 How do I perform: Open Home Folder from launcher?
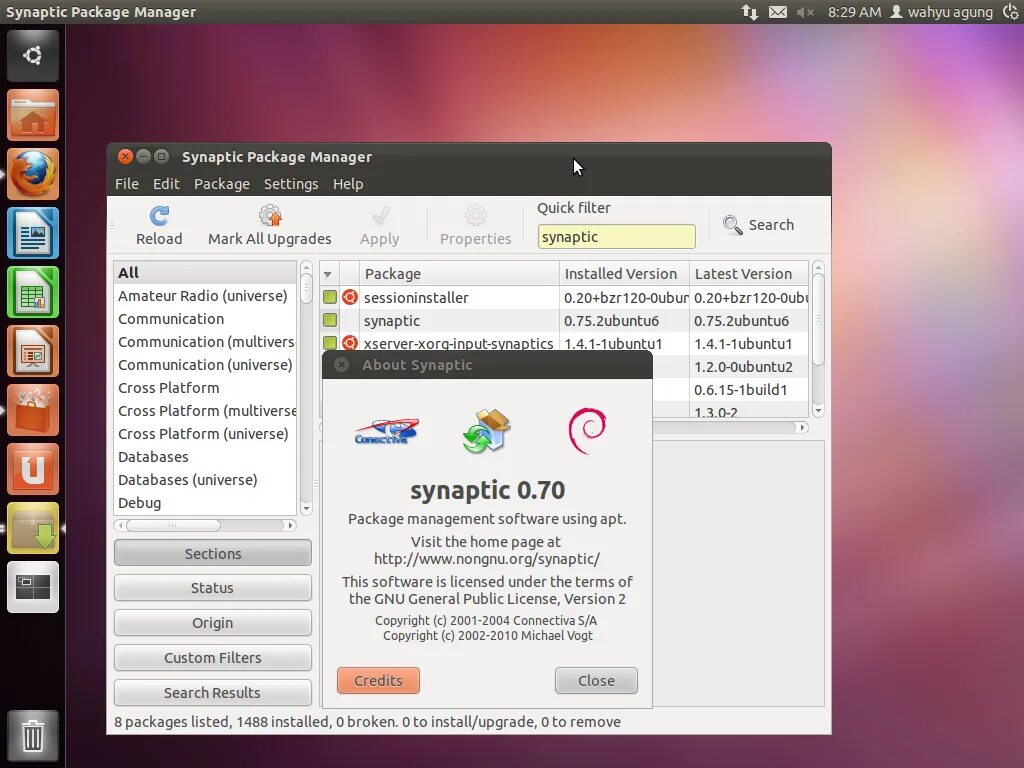33,116
